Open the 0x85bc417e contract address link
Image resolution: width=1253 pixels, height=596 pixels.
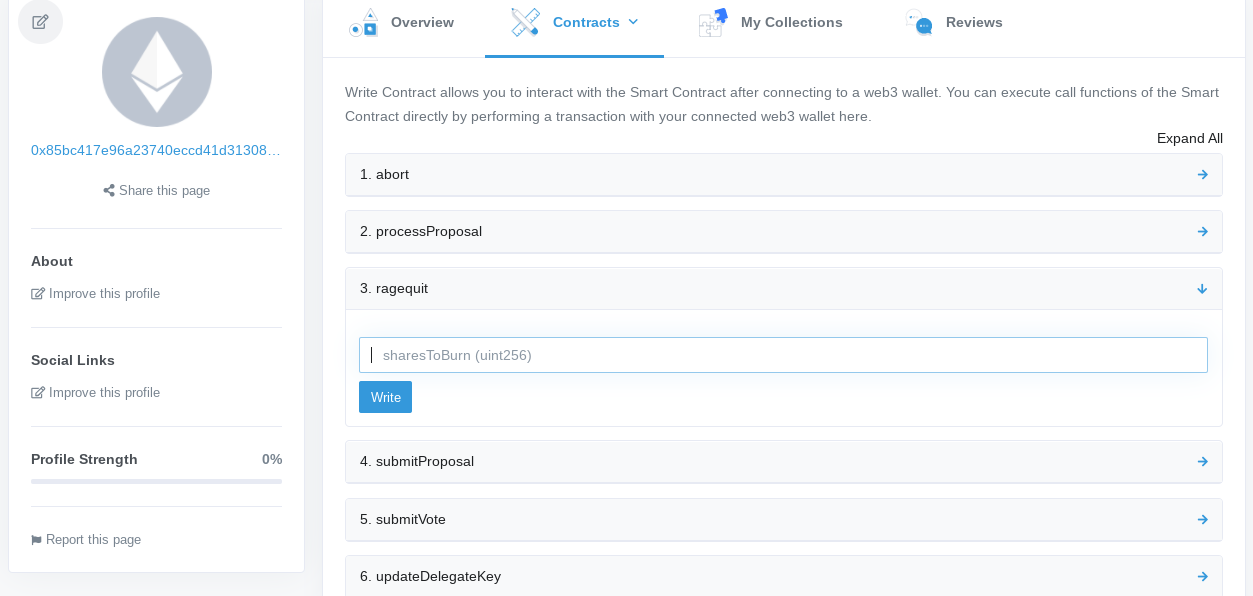156,151
